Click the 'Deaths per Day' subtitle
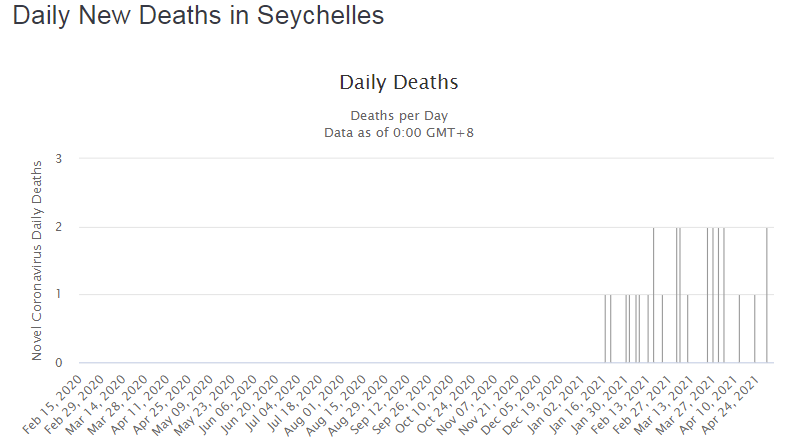The width and height of the screenshot is (791, 448). coord(398,115)
